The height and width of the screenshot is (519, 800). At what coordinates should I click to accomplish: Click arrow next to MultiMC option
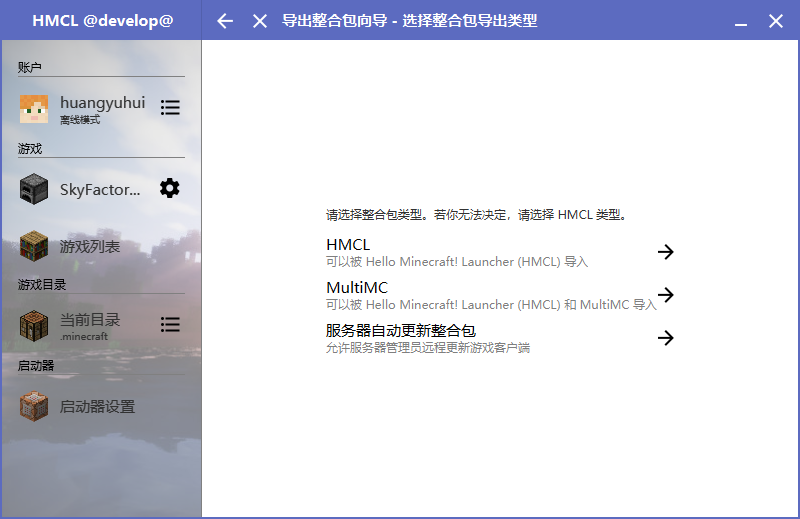665,295
